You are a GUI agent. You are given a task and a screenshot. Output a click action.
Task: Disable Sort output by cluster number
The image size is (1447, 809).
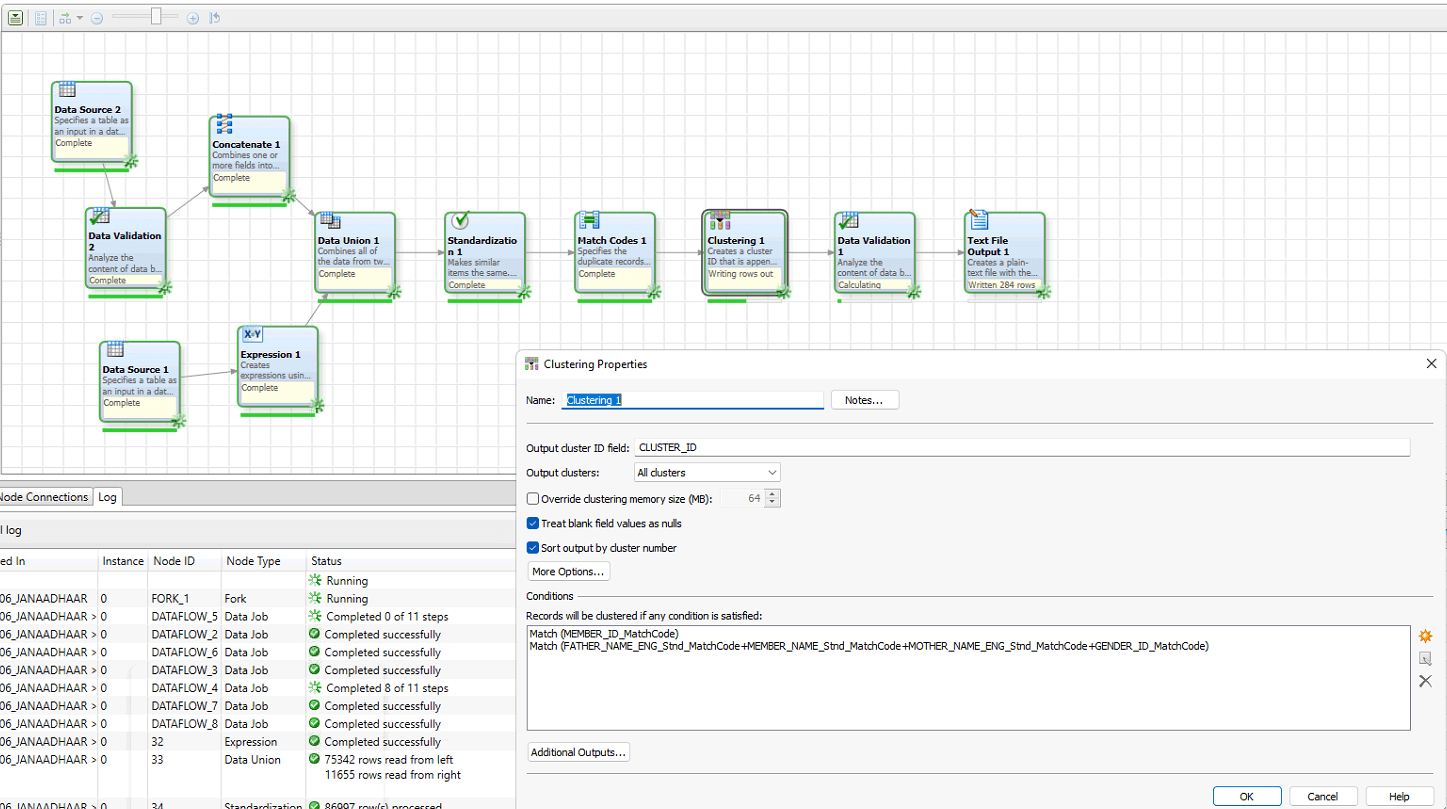pos(532,547)
